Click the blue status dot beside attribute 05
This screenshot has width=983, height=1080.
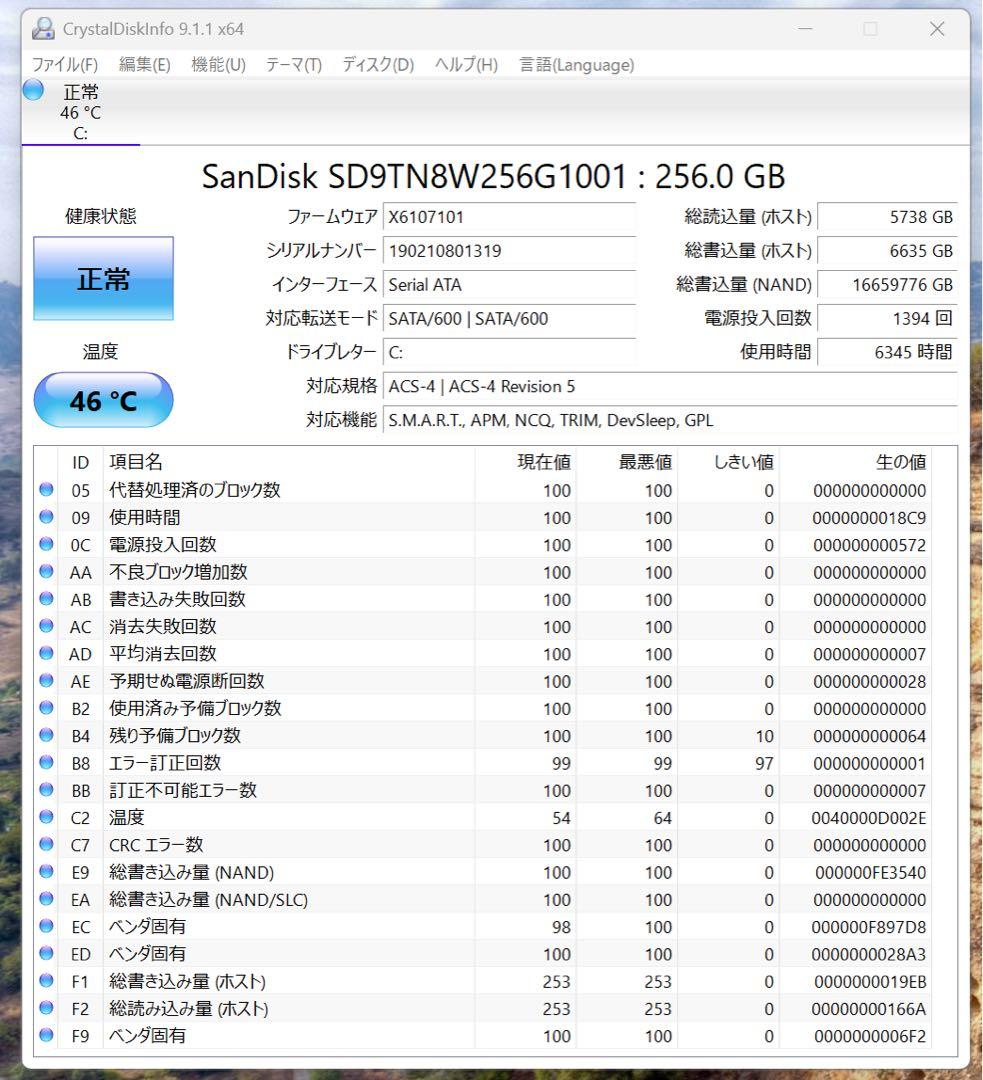tap(45, 491)
